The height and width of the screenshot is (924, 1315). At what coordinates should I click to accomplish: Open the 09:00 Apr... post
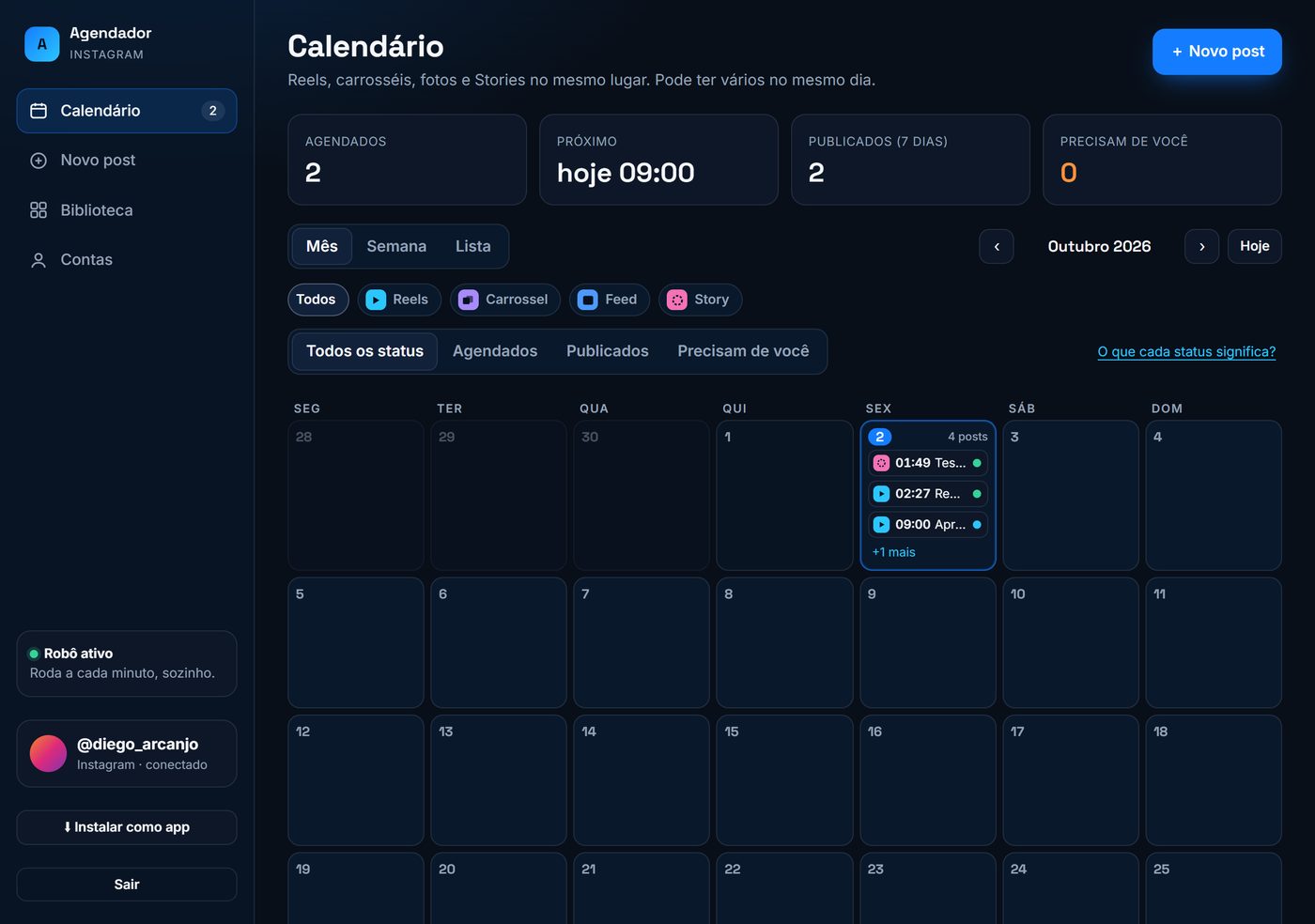[928, 525]
